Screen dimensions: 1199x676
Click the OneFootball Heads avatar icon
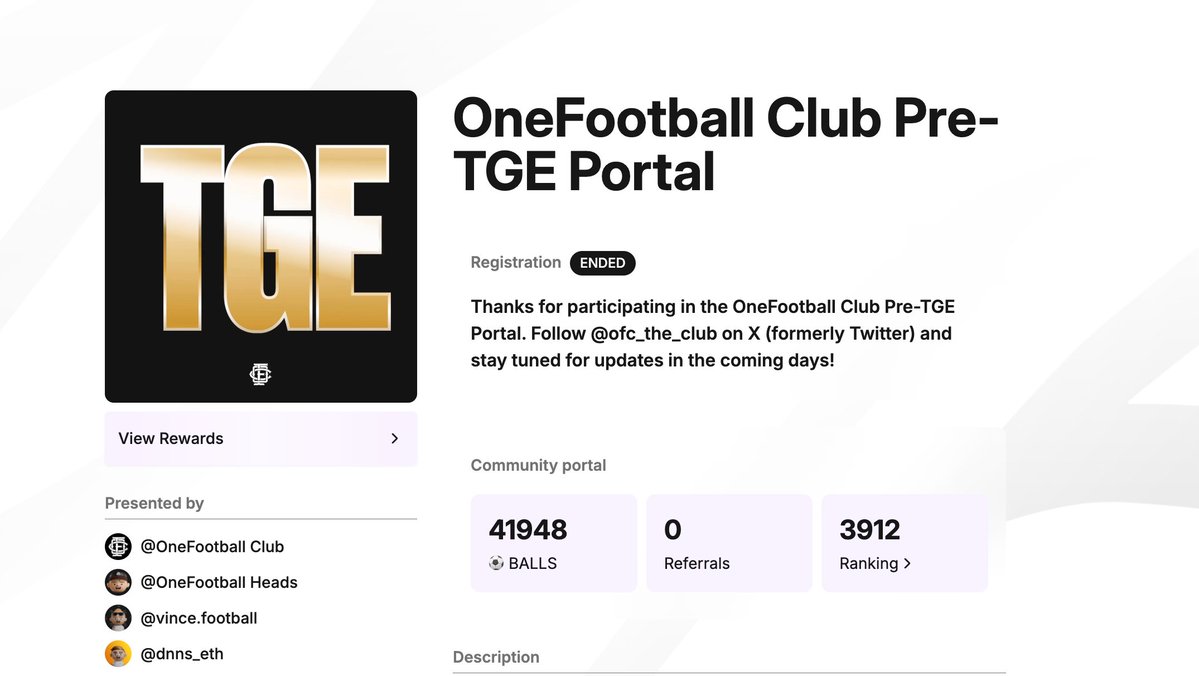tap(118, 582)
